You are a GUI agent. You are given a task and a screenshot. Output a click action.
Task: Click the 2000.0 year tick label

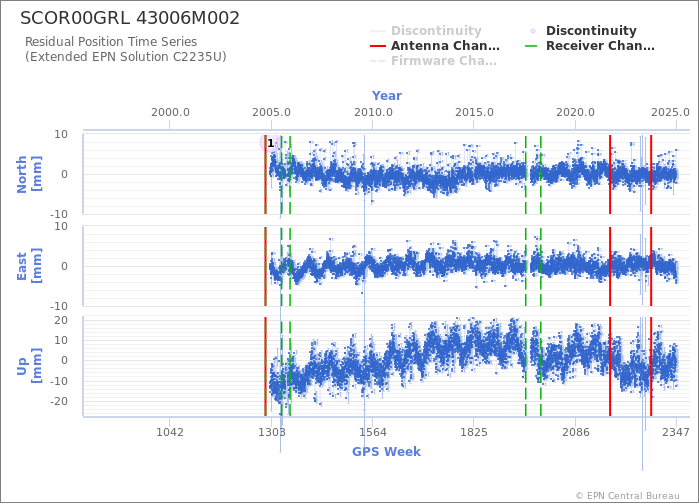(x=170, y=112)
